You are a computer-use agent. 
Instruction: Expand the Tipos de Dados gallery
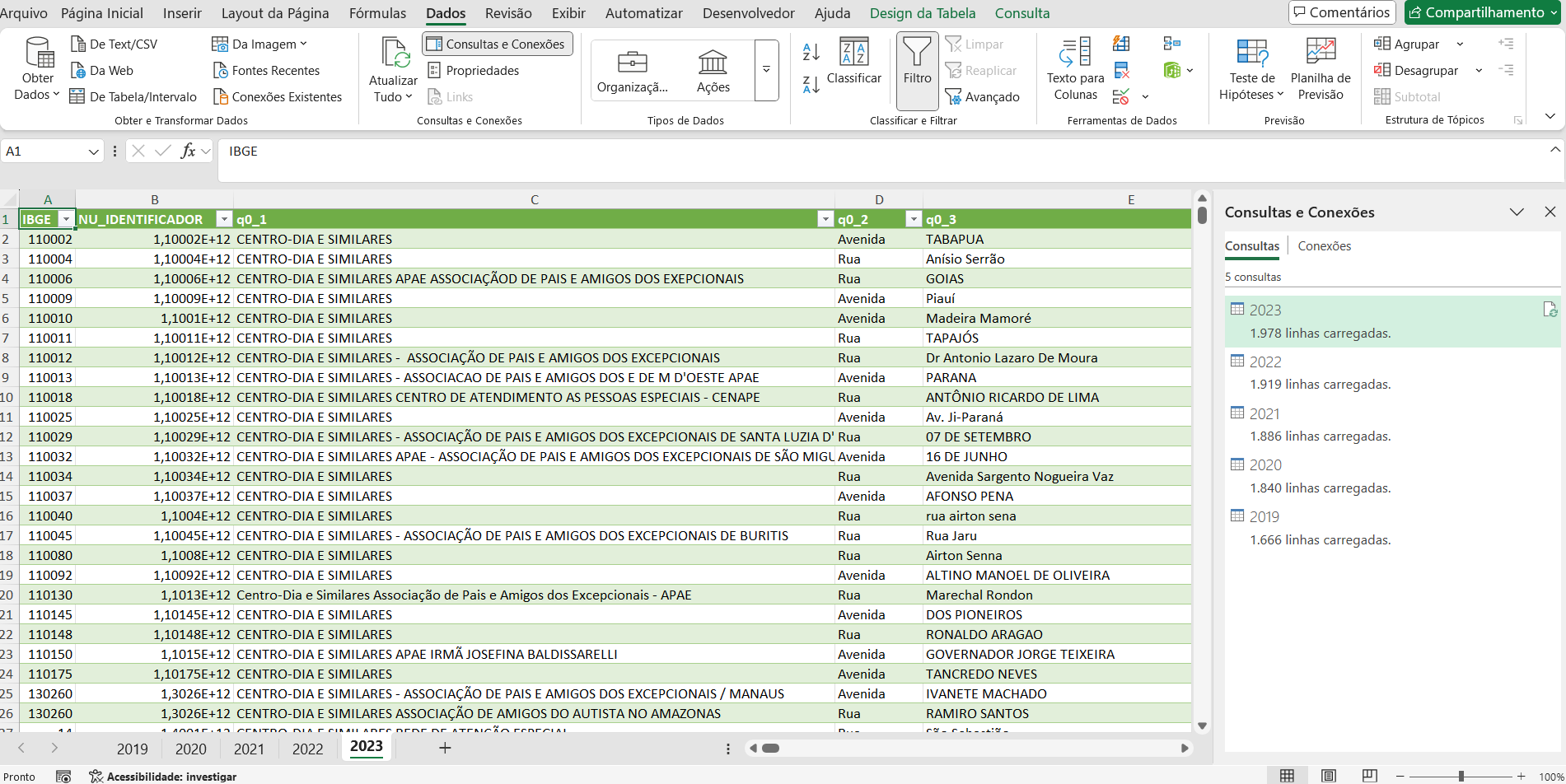tap(766, 71)
